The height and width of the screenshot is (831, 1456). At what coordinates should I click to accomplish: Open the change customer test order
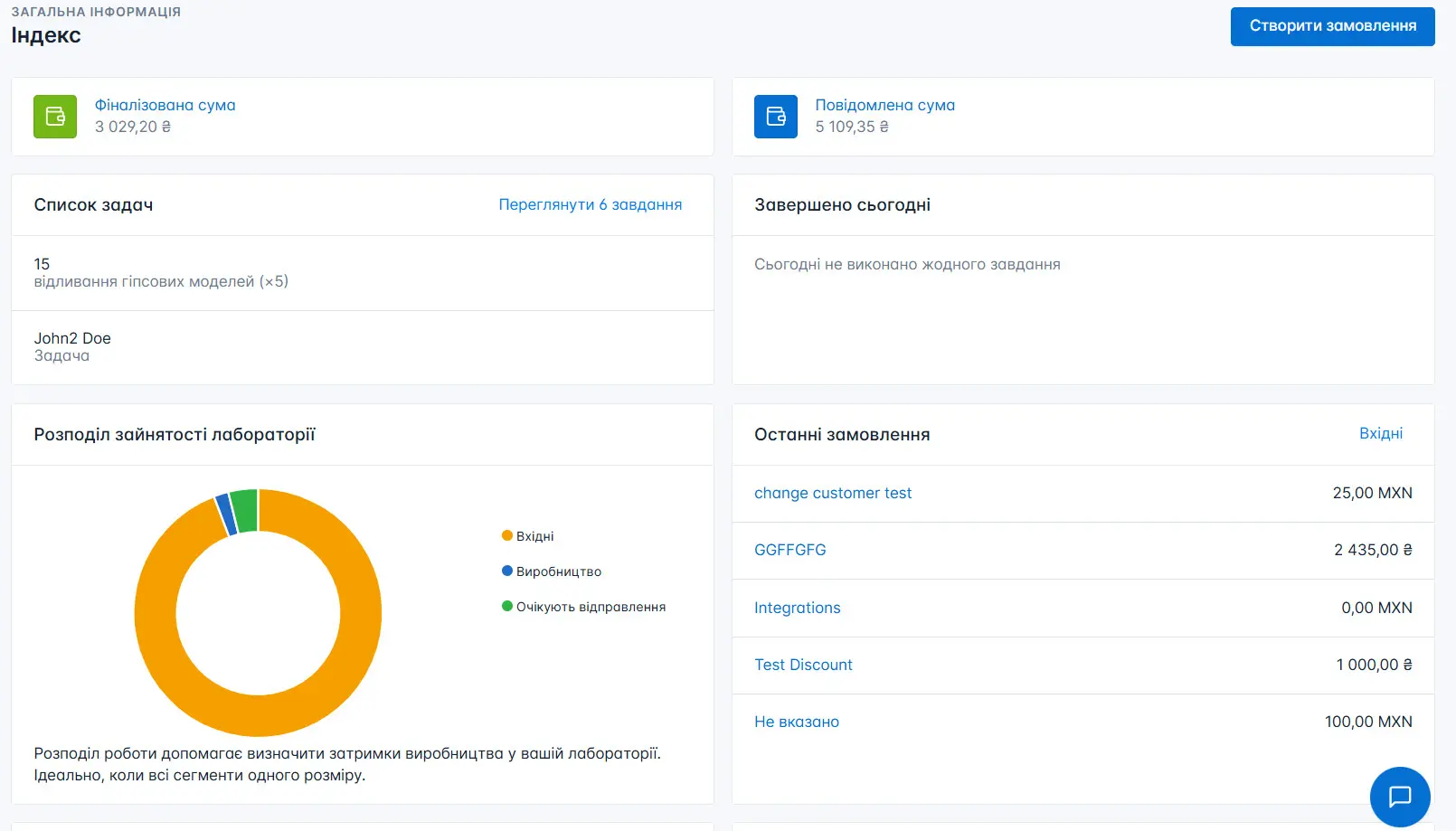[833, 493]
